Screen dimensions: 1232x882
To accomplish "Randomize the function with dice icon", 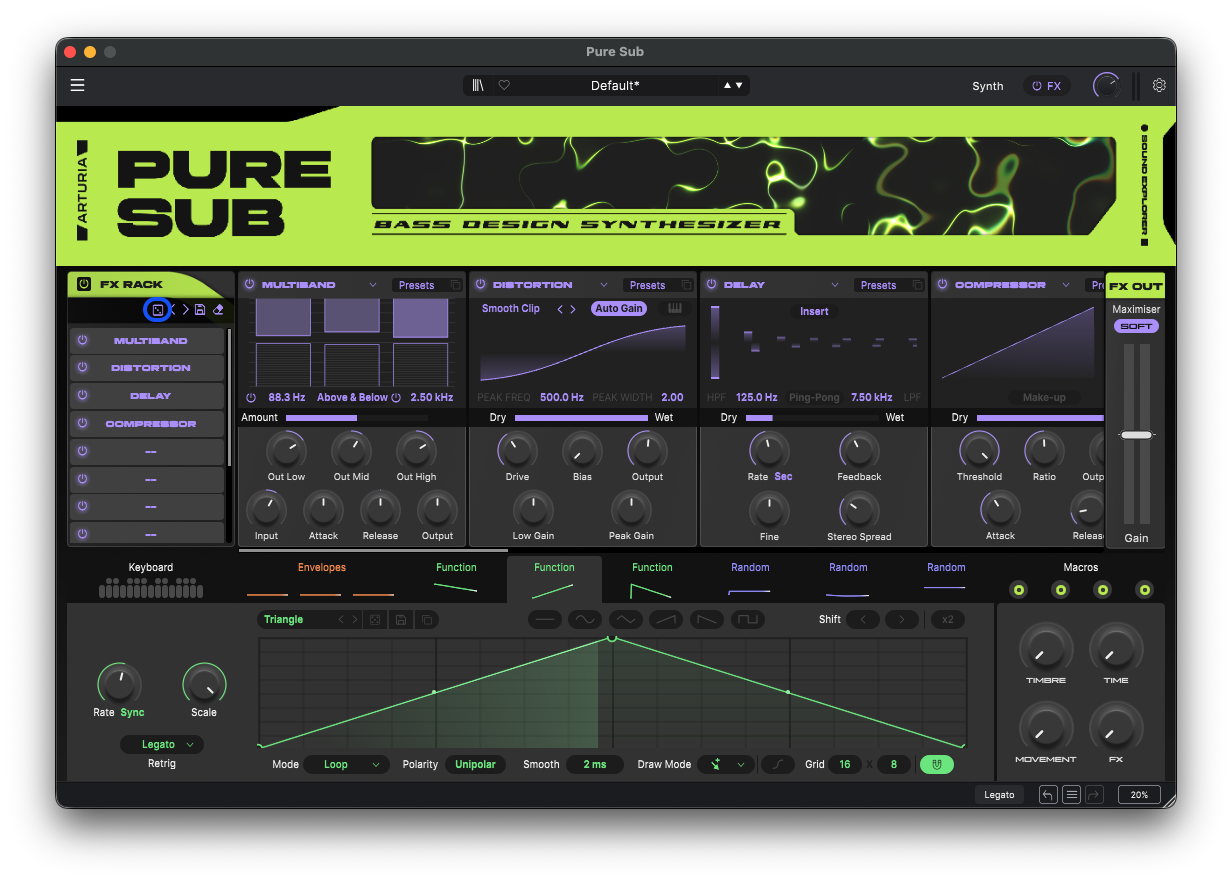I will [375, 620].
